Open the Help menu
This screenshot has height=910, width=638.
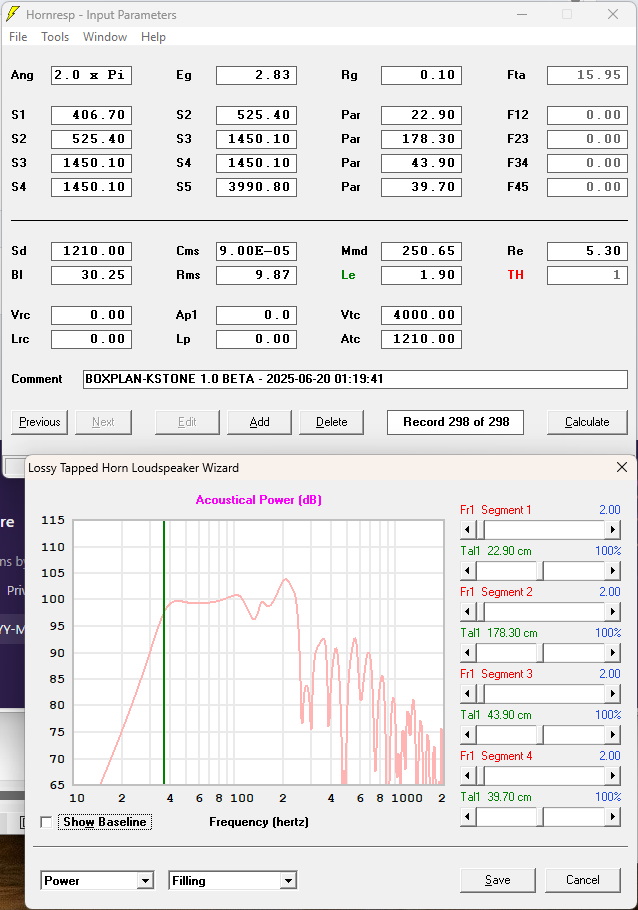153,37
